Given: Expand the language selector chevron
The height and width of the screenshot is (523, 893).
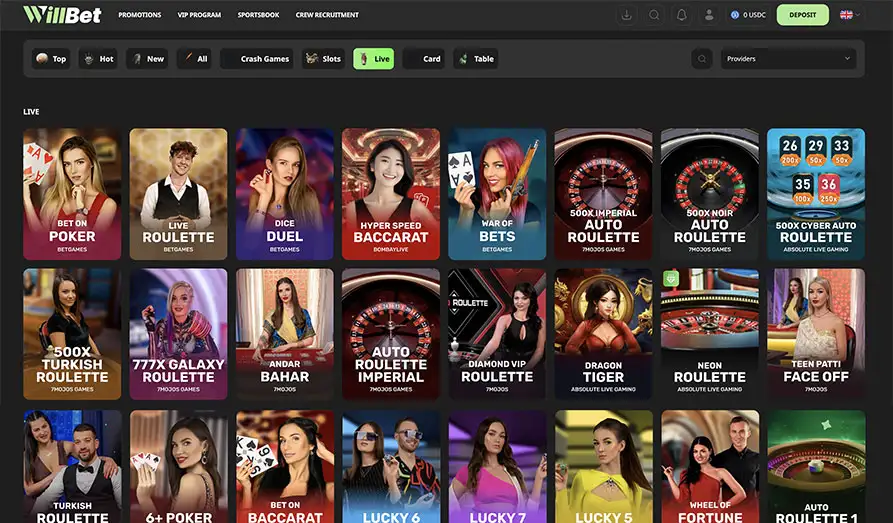Looking at the screenshot, I should pyautogui.click(x=857, y=15).
